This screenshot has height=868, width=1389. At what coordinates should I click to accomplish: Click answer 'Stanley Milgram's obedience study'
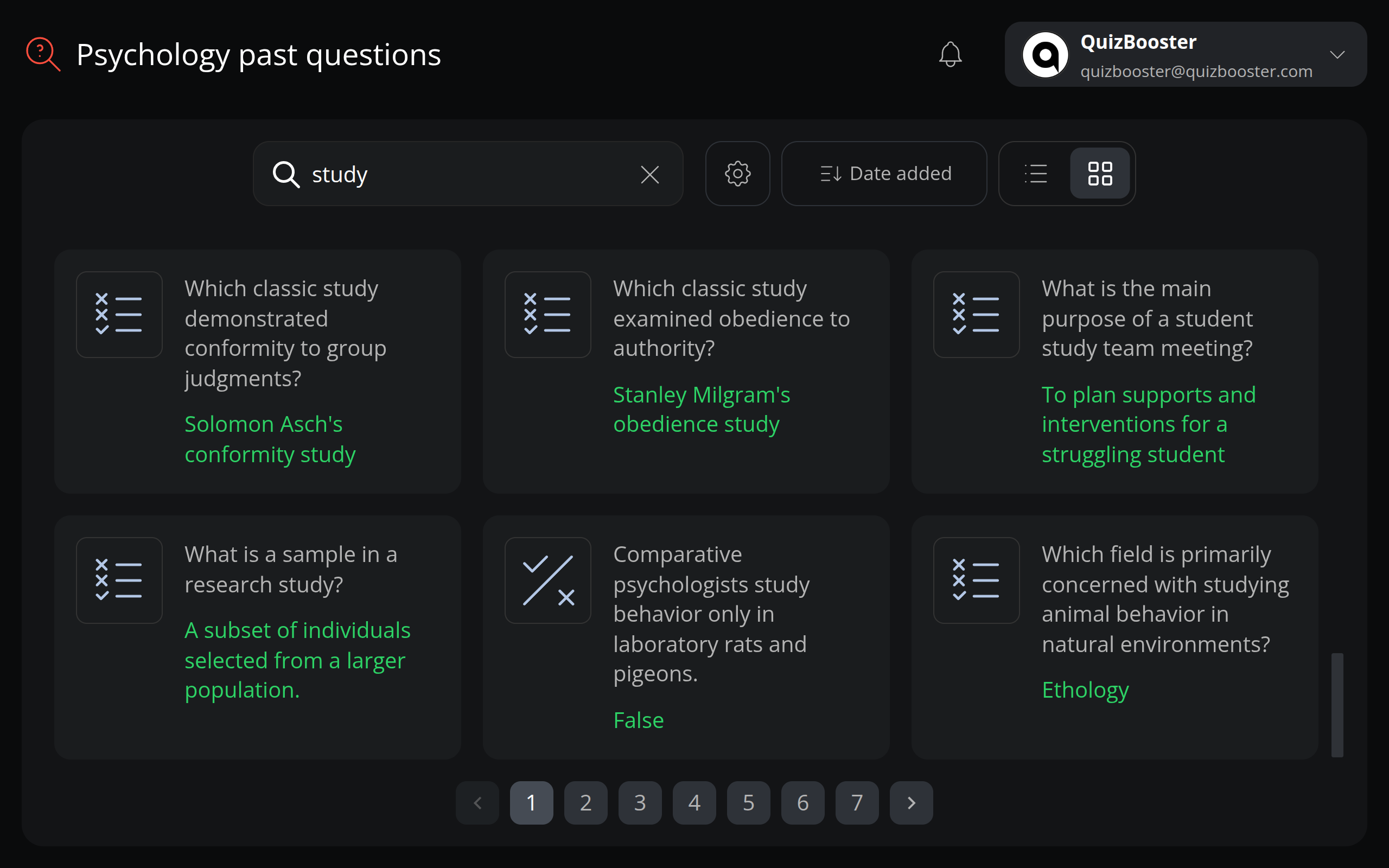pos(702,409)
